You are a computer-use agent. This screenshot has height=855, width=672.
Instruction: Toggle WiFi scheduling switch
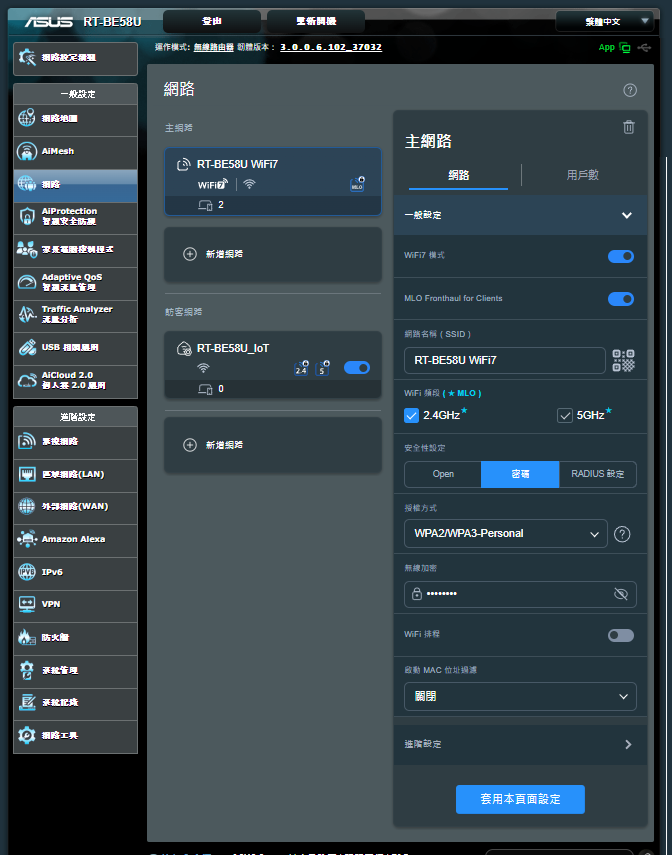(x=621, y=635)
